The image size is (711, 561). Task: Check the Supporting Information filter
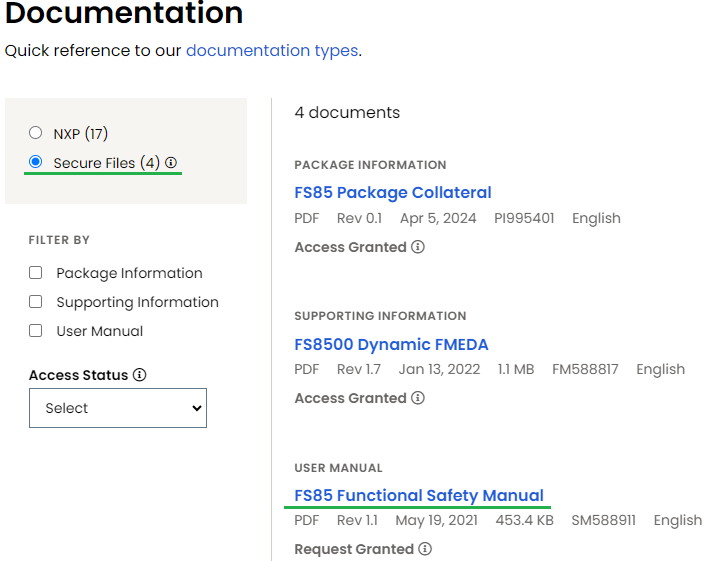(x=36, y=302)
